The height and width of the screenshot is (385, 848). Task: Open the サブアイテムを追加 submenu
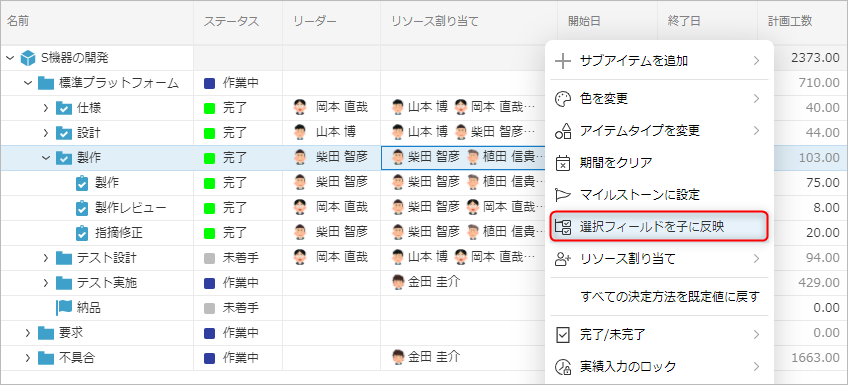click(659, 61)
